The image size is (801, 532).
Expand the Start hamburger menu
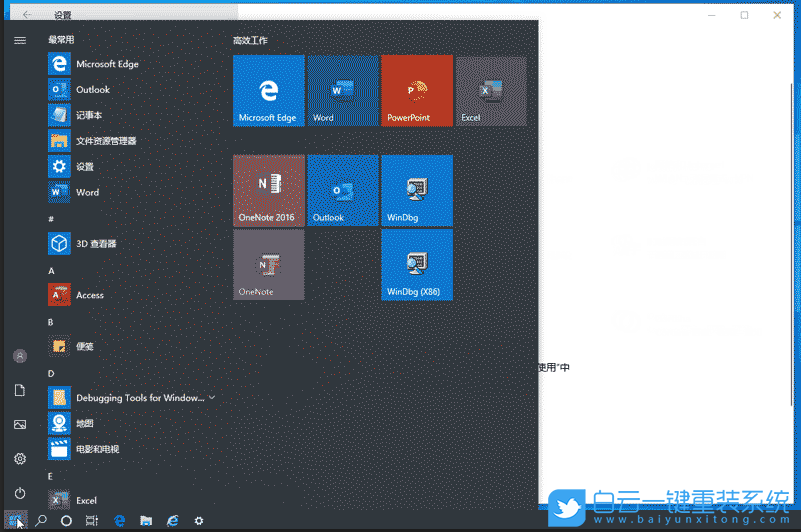point(20,40)
